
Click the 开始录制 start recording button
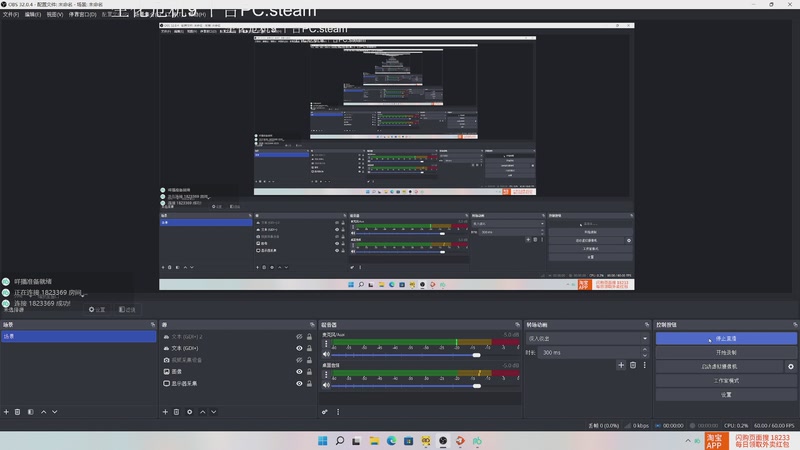point(726,353)
